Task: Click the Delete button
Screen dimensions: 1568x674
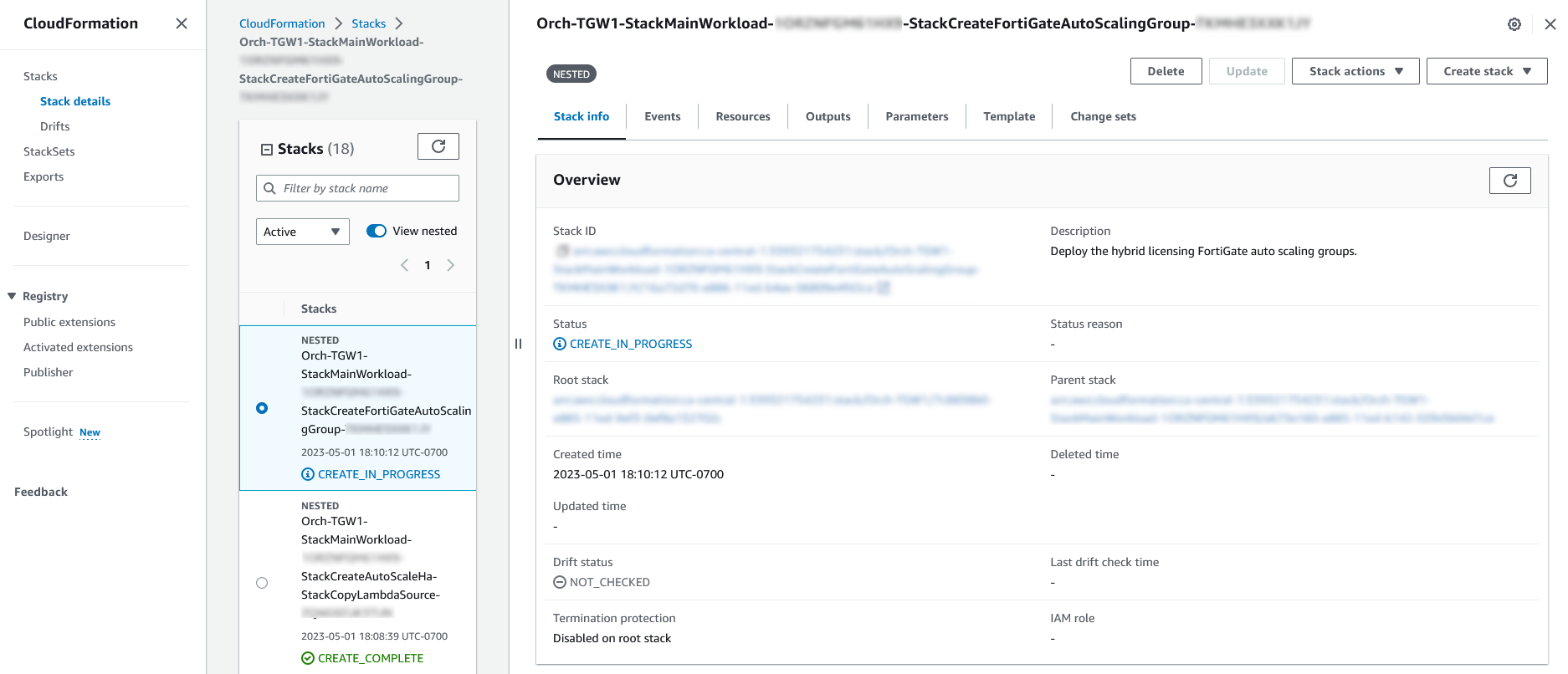Action: 1166,71
